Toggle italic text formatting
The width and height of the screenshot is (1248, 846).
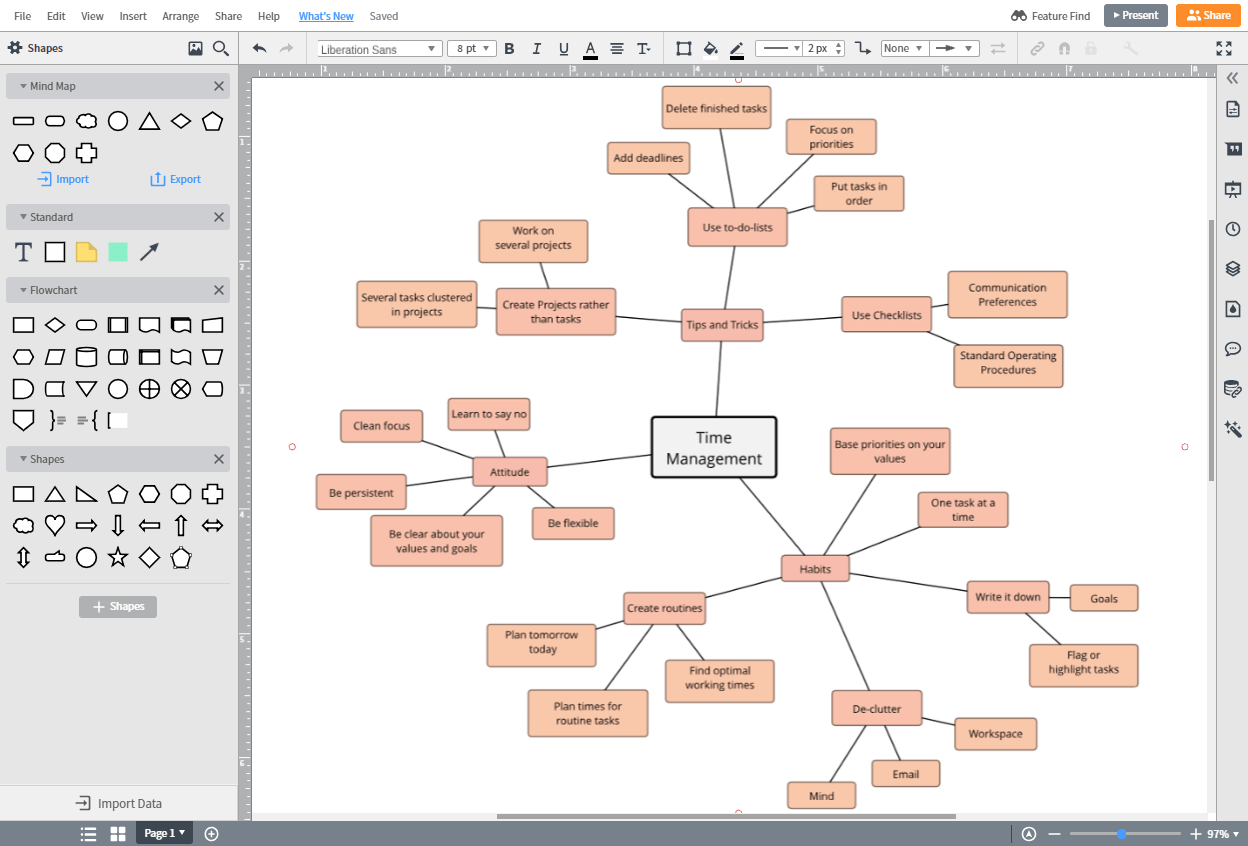click(536, 48)
